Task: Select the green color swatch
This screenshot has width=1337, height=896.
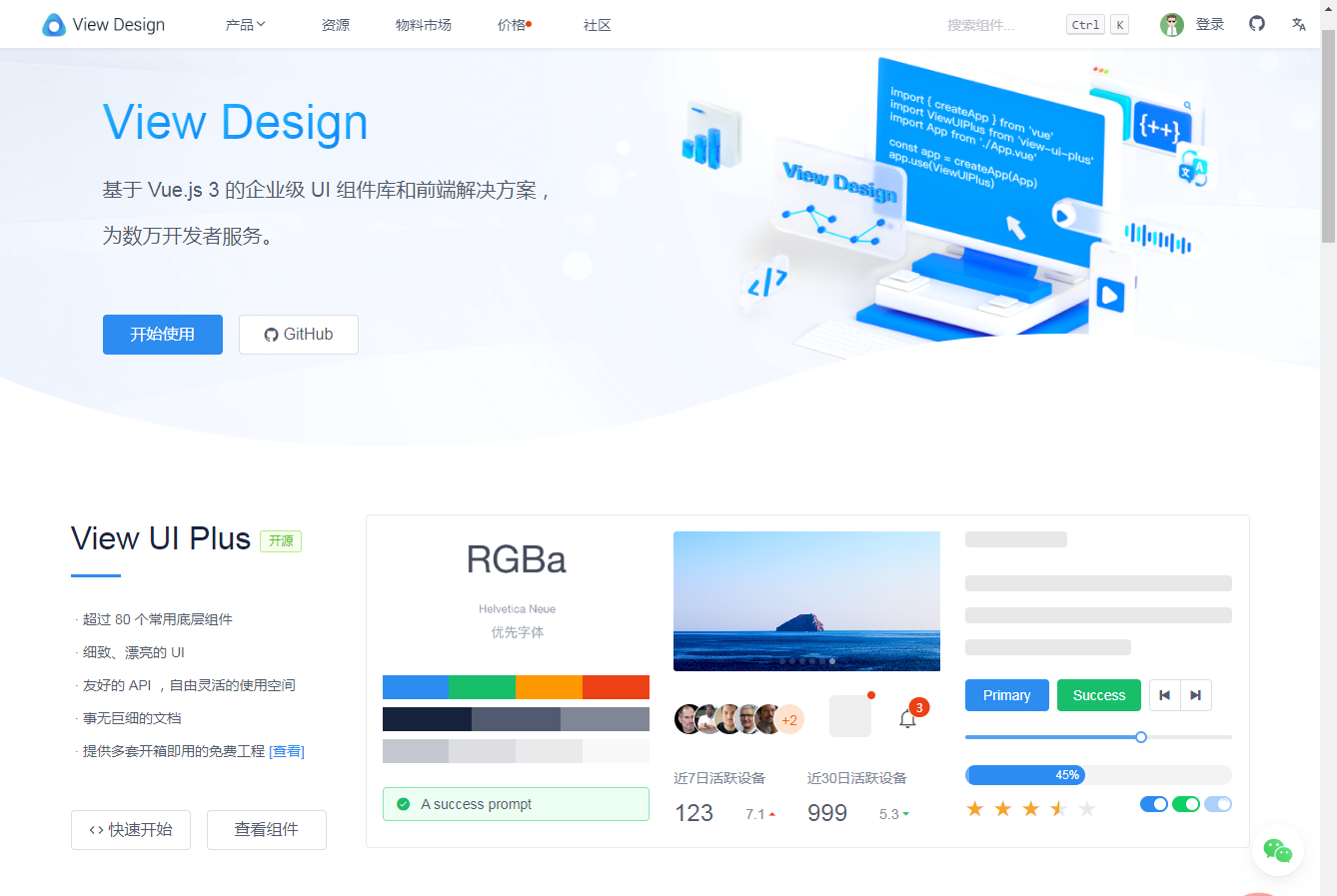Action: [483, 687]
